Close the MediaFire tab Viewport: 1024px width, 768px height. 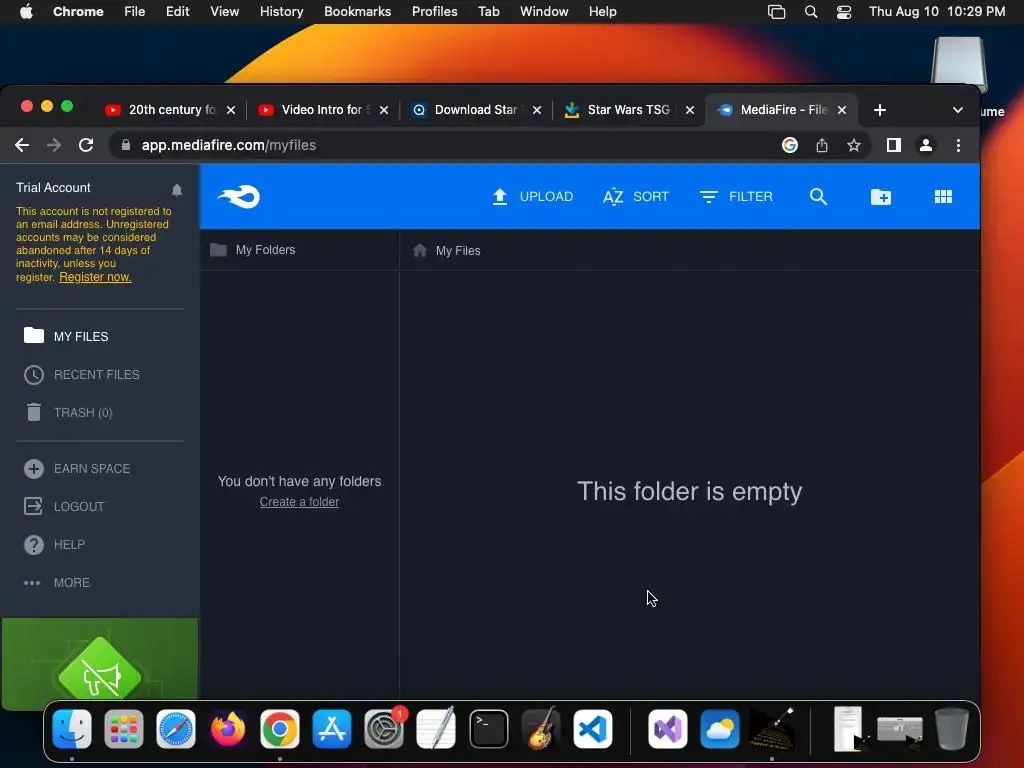[x=842, y=110]
